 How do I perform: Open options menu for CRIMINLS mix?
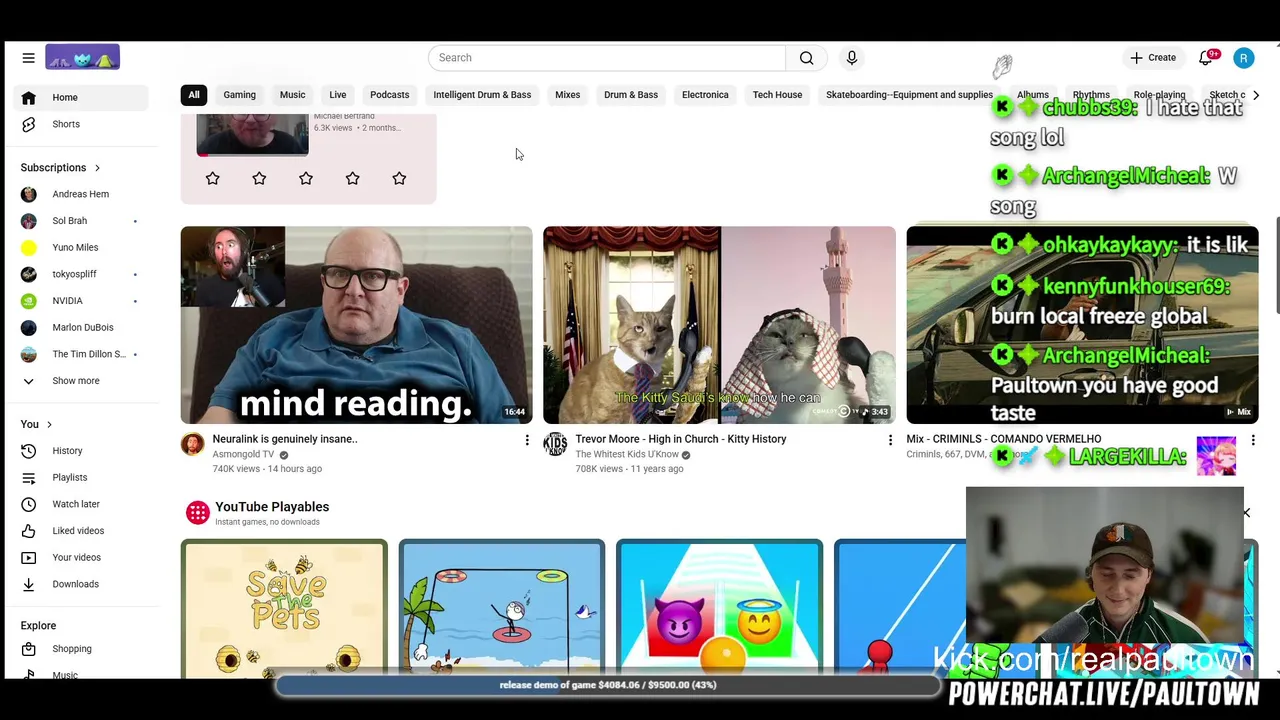1253,440
